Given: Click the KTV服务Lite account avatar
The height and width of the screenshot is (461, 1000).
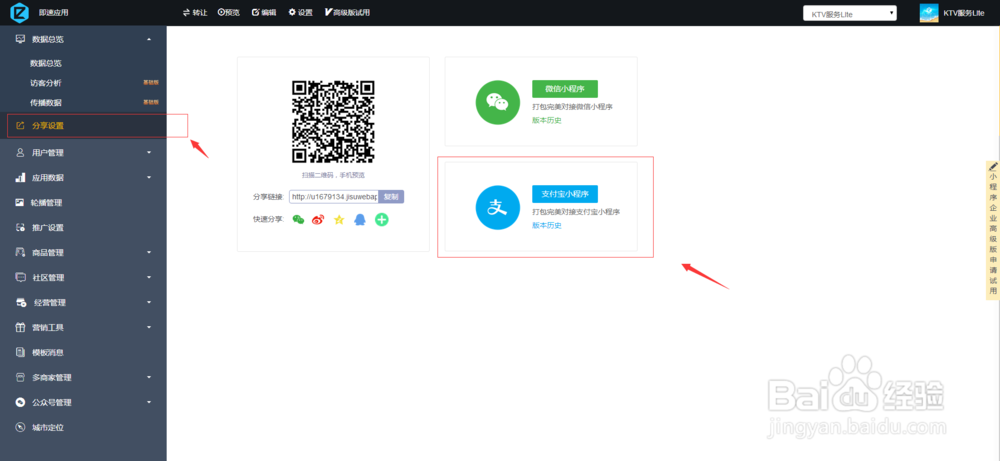Looking at the screenshot, I should point(929,13).
